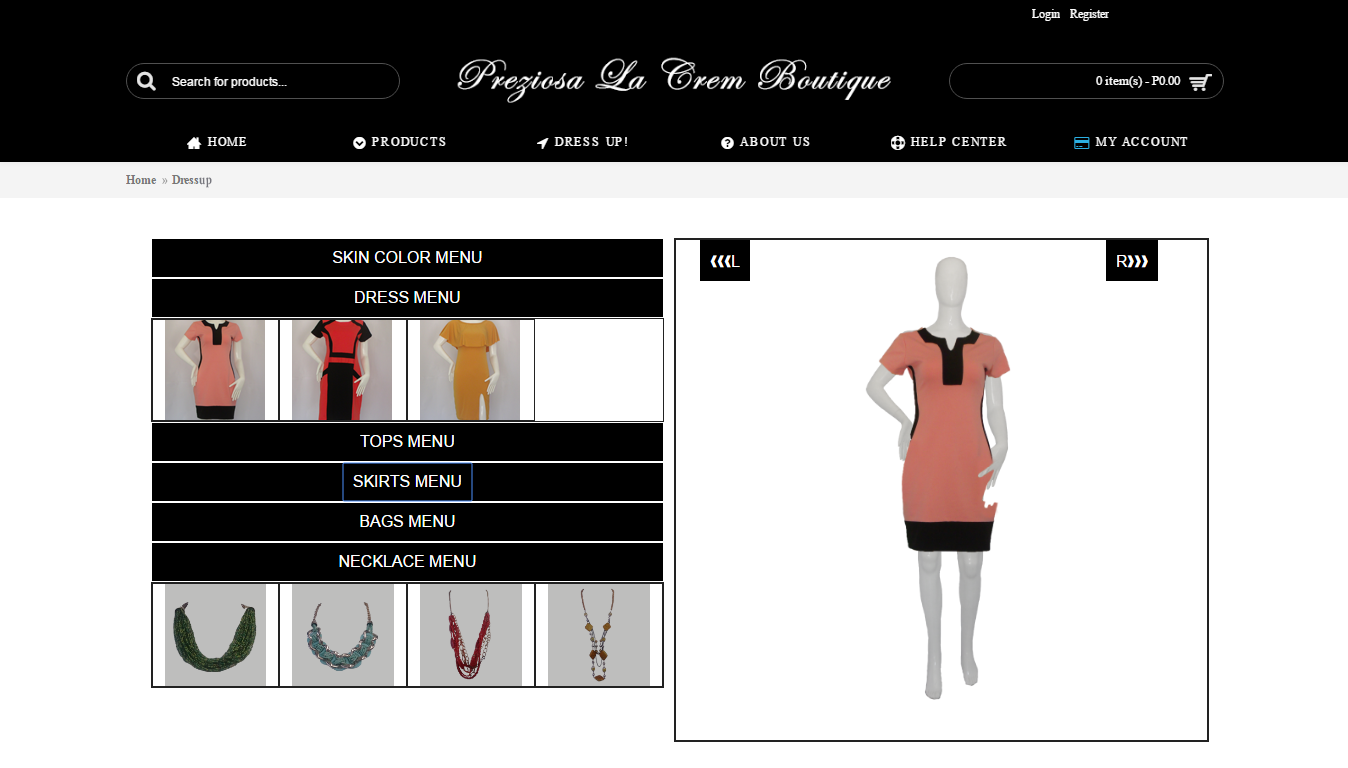Expand the SKIRTS MENU
This screenshot has width=1348, height=768.
[407, 482]
